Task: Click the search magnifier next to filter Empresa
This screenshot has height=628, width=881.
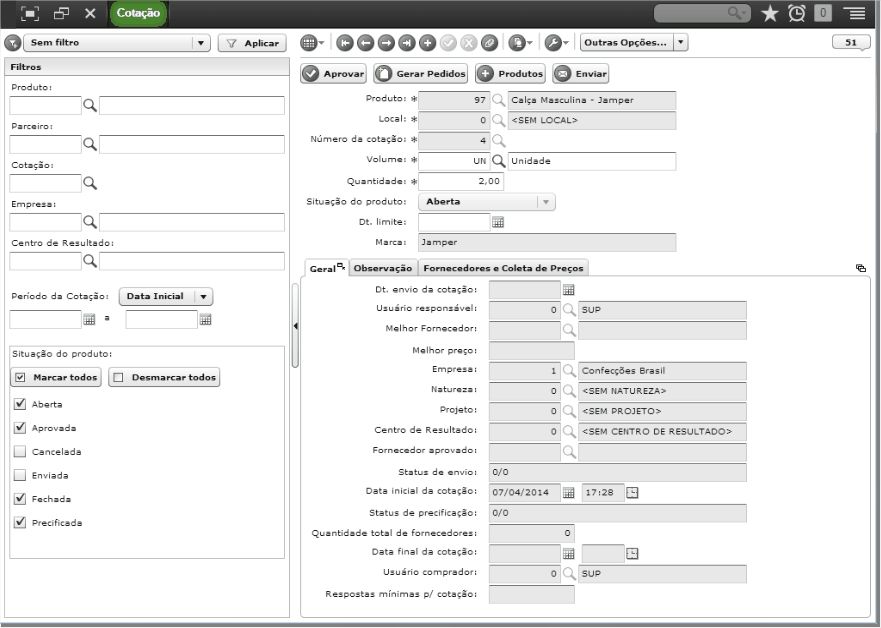Action: pos(90,222)
